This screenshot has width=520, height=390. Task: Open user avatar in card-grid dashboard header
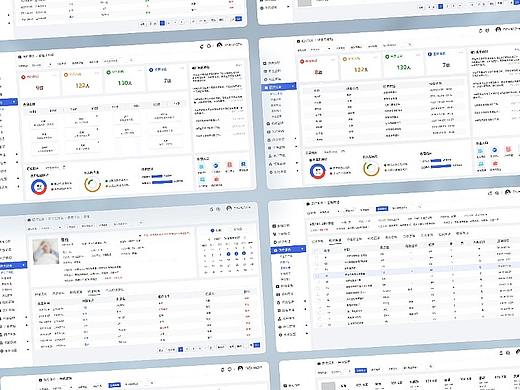click(219, 45)
